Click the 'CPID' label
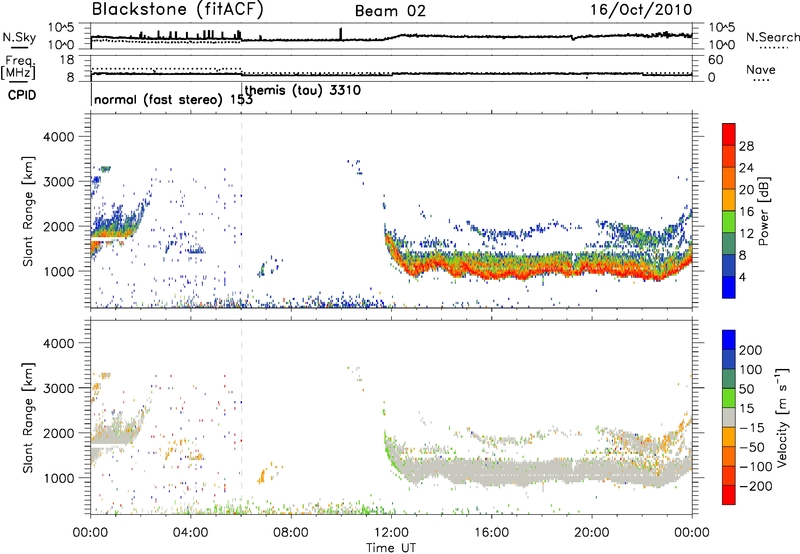The image size is (800, 554). pyautogui.click(x=22, y=95)
